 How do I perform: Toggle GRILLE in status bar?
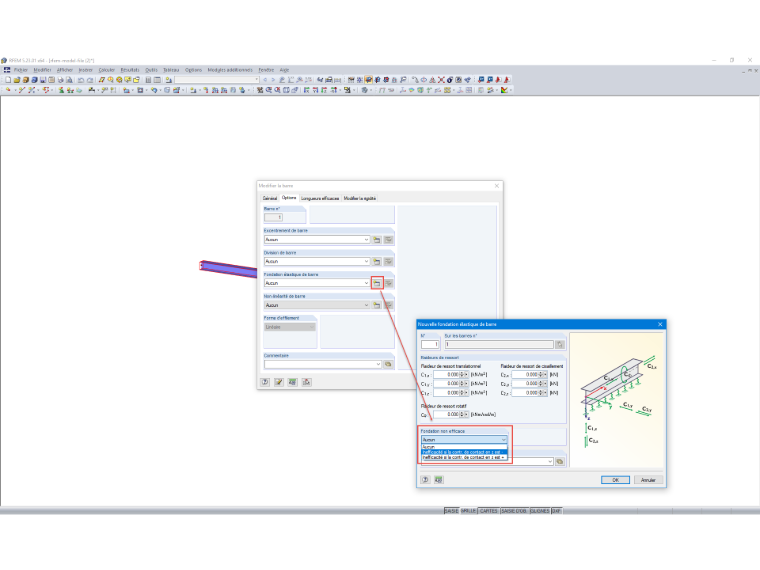(468, 511)
